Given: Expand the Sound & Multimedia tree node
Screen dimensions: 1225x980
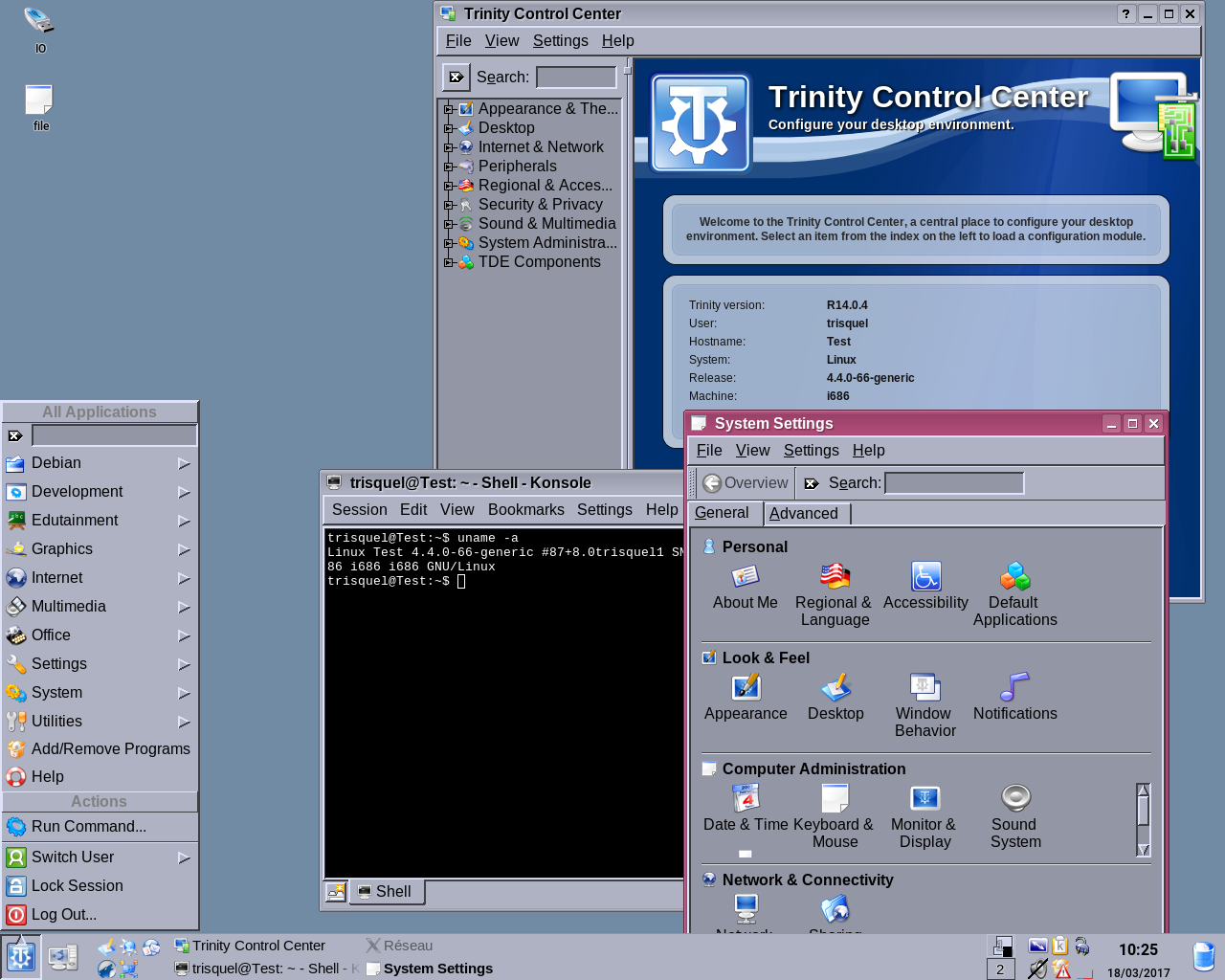Looking at the screenshot, I should [x=448, y=224].
